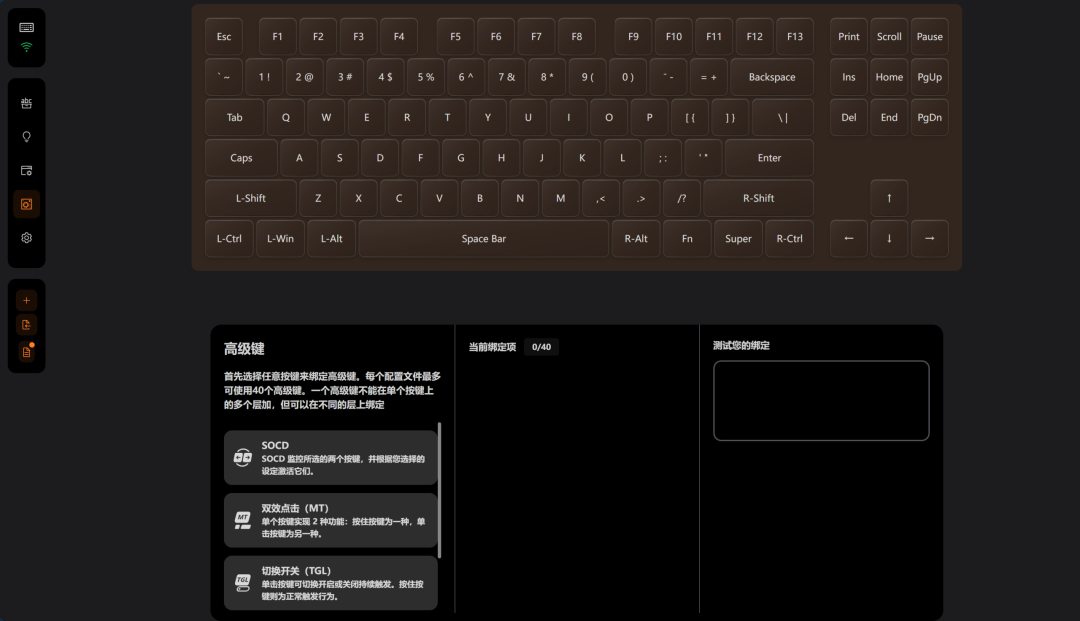Click the SOCD icon in the list
This screenshot has height=621, width=1080.
point(242,457)
